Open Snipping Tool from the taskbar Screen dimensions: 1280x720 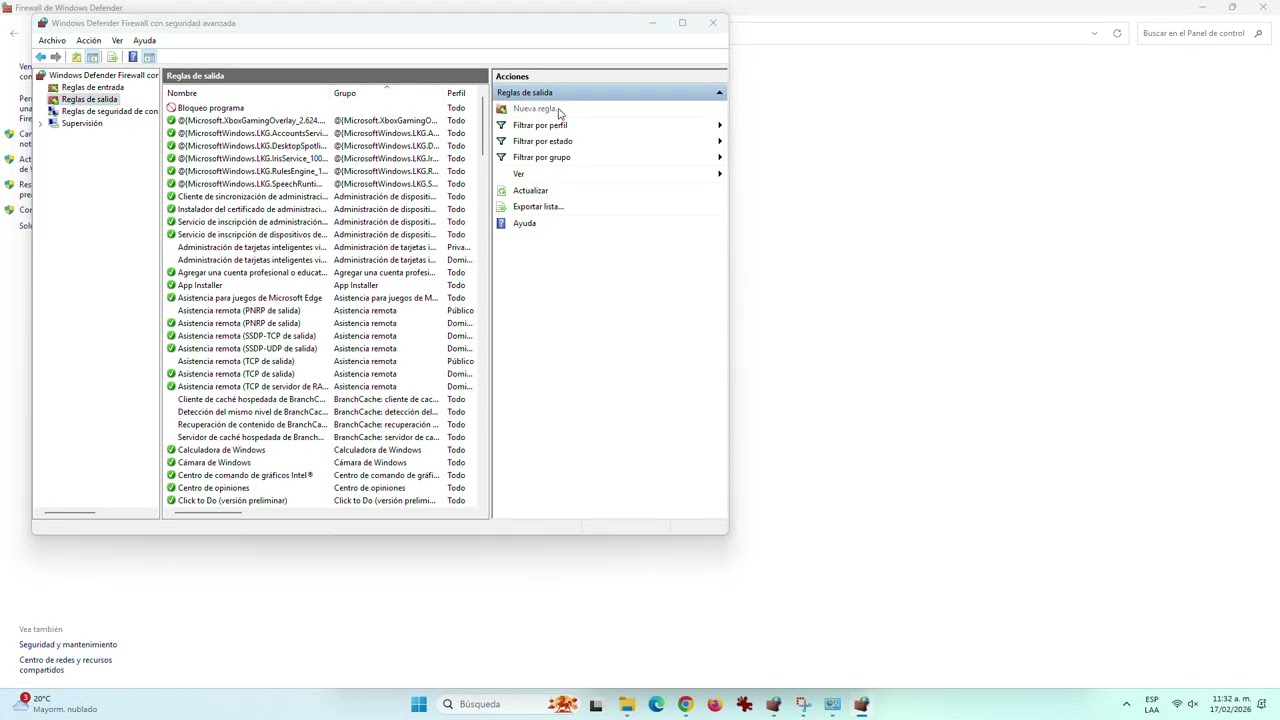tap(803, 704)
